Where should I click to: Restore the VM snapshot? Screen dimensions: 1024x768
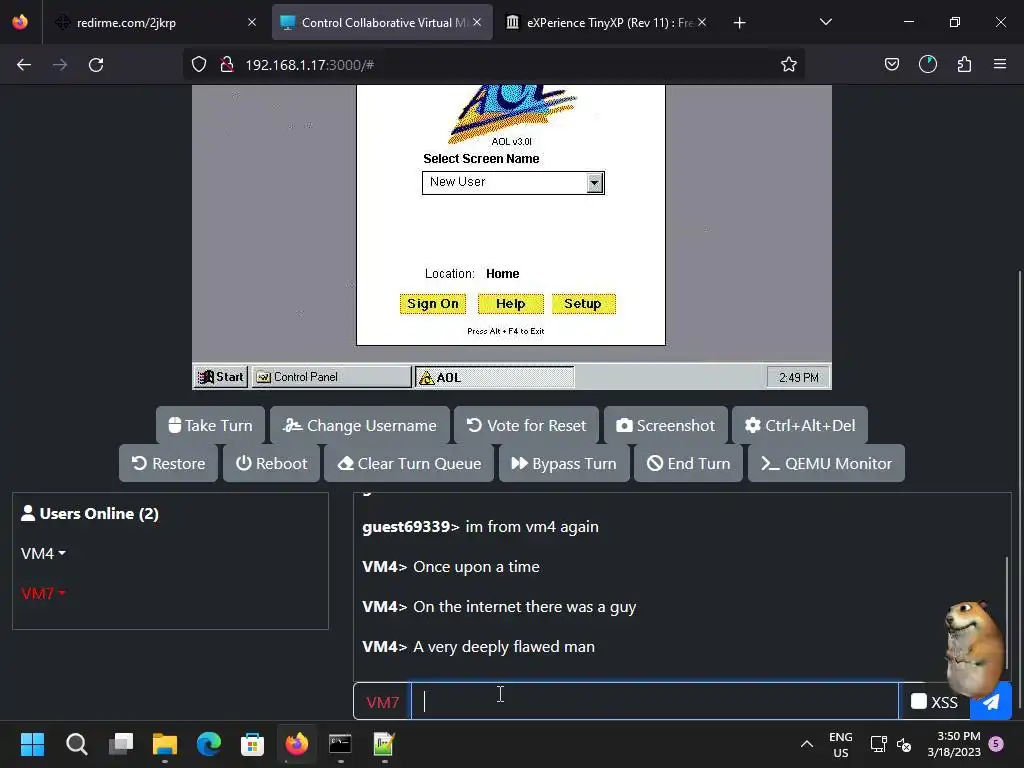point(168,463)
